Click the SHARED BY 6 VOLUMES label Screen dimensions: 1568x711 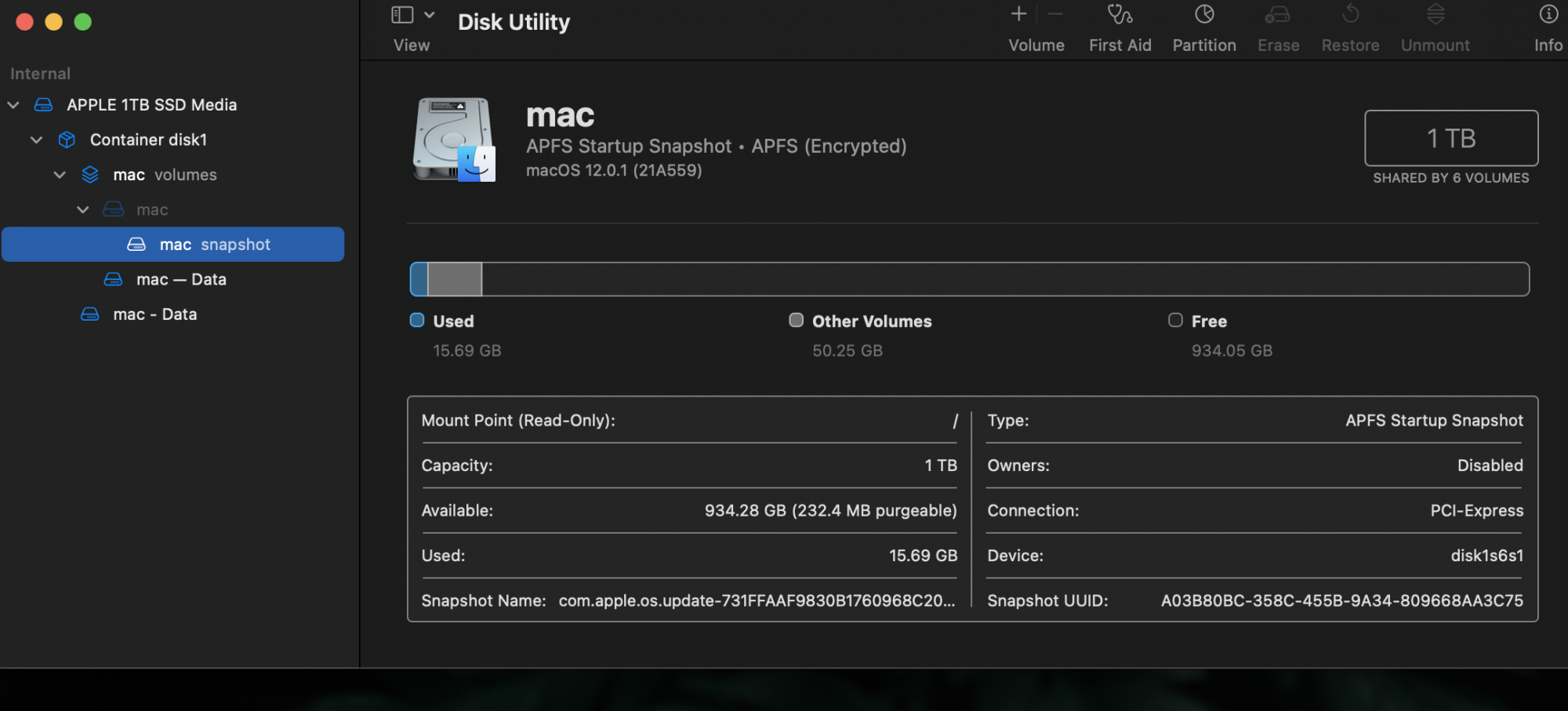click(1451, 178)
